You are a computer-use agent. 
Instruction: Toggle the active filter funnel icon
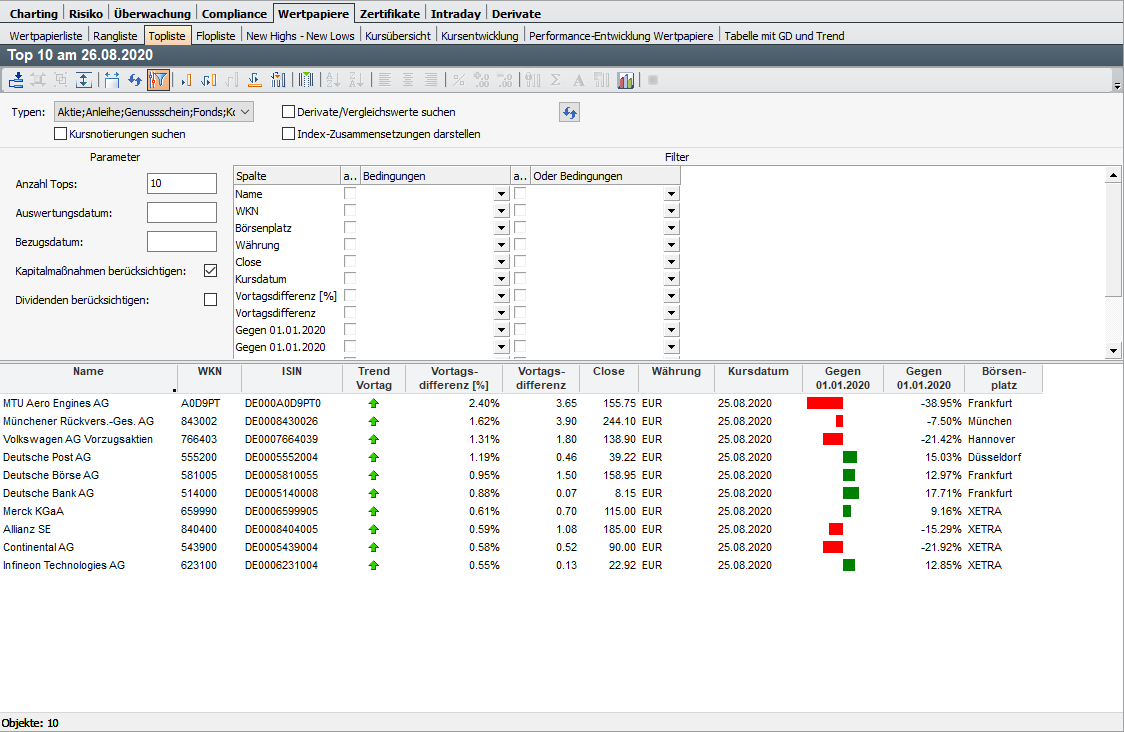point(158,80)
